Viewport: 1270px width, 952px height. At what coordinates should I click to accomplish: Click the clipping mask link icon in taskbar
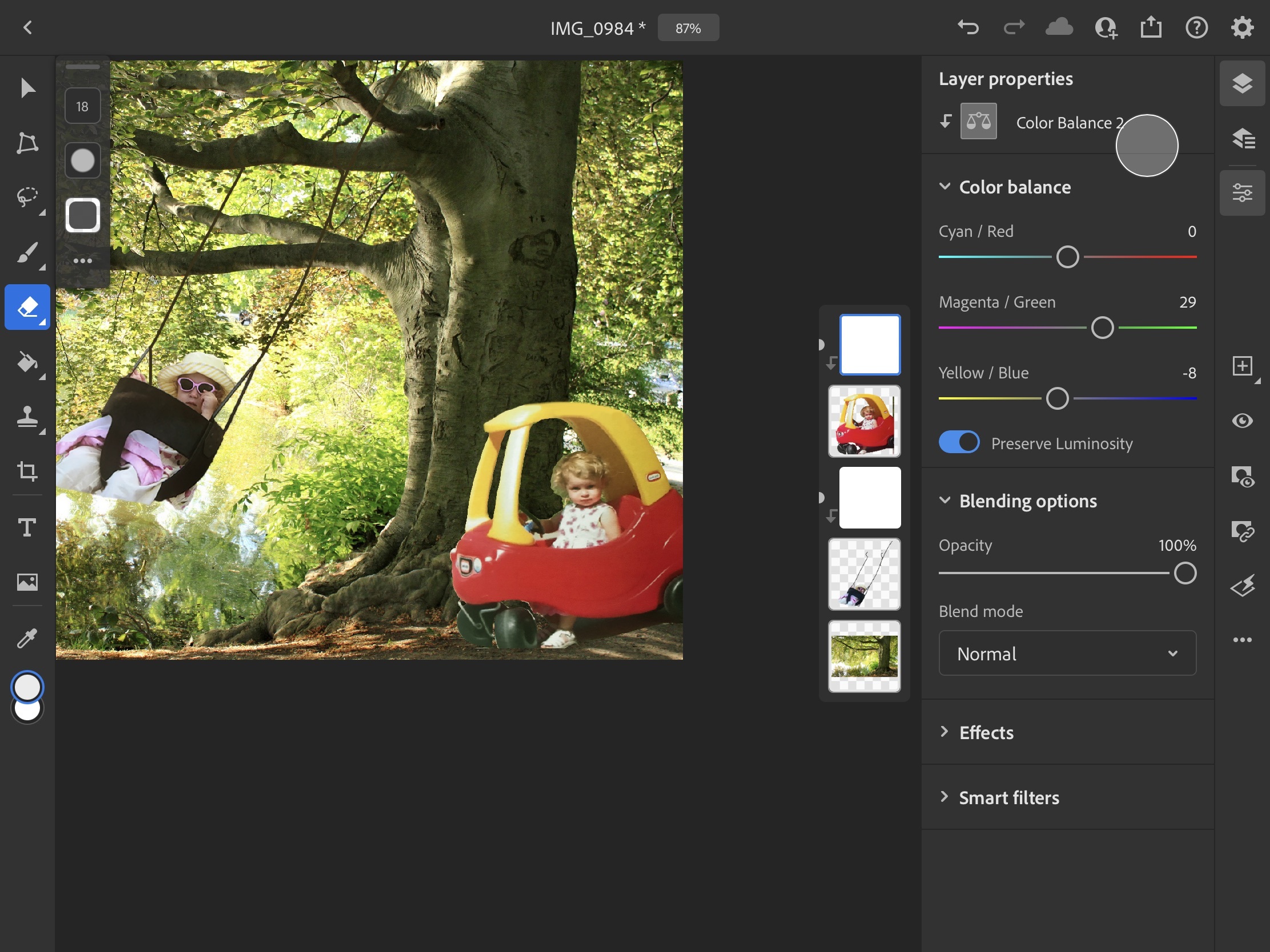(1242, 531)
